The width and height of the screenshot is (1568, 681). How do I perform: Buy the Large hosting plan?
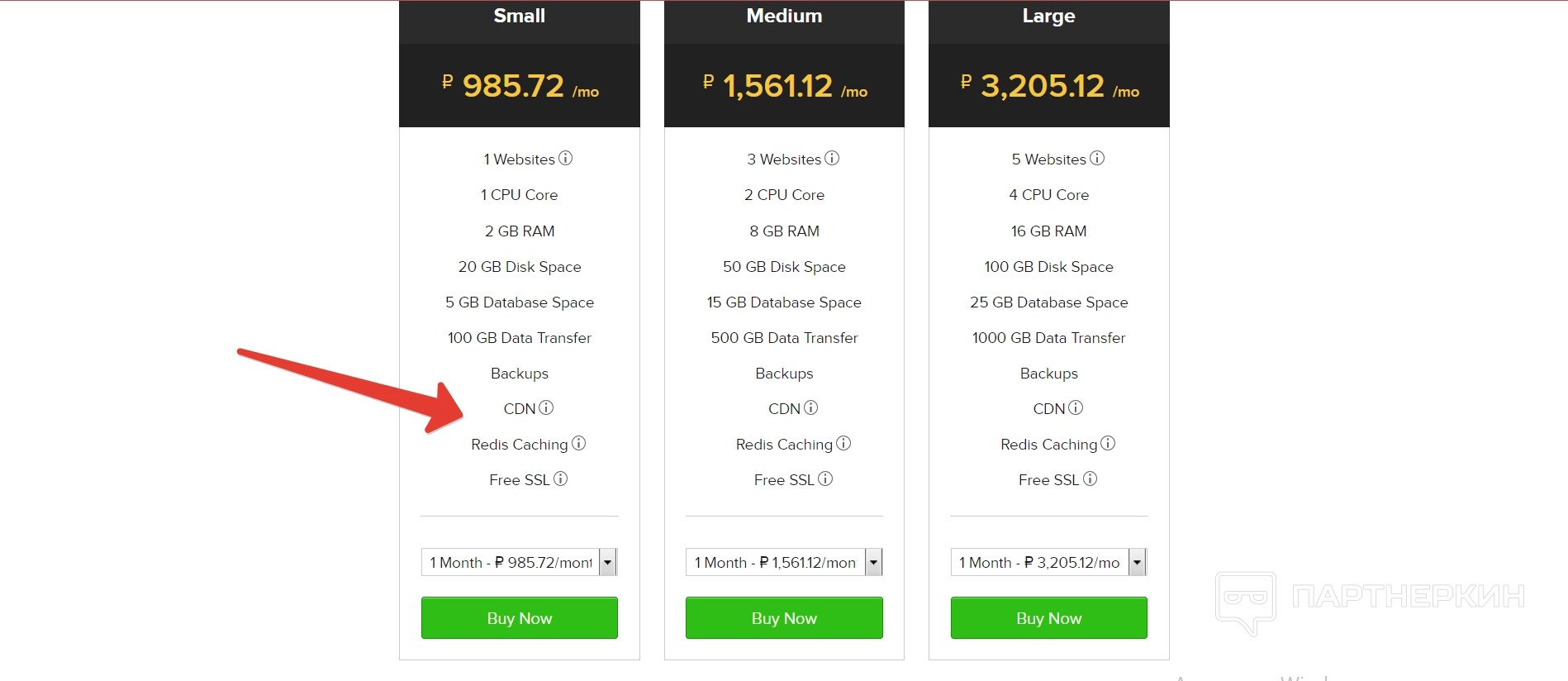(1049, 618)
